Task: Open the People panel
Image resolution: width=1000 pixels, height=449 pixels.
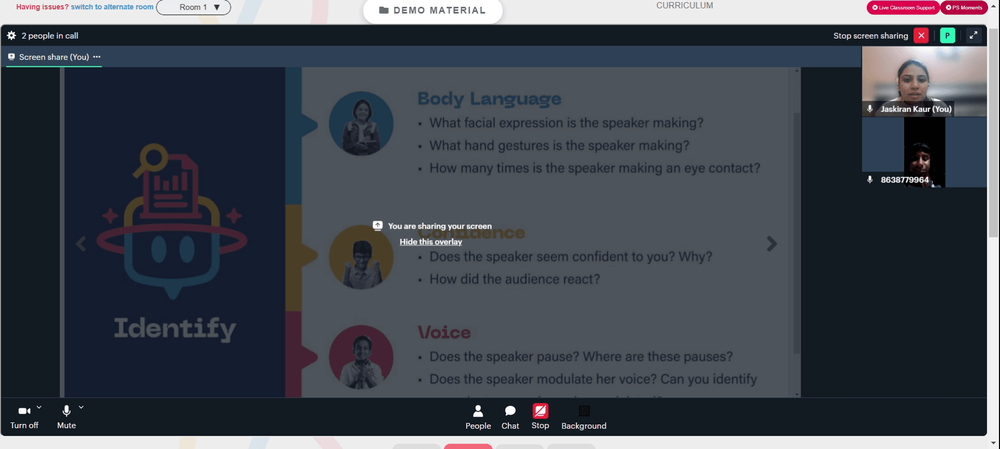Action: coord(478,418)
